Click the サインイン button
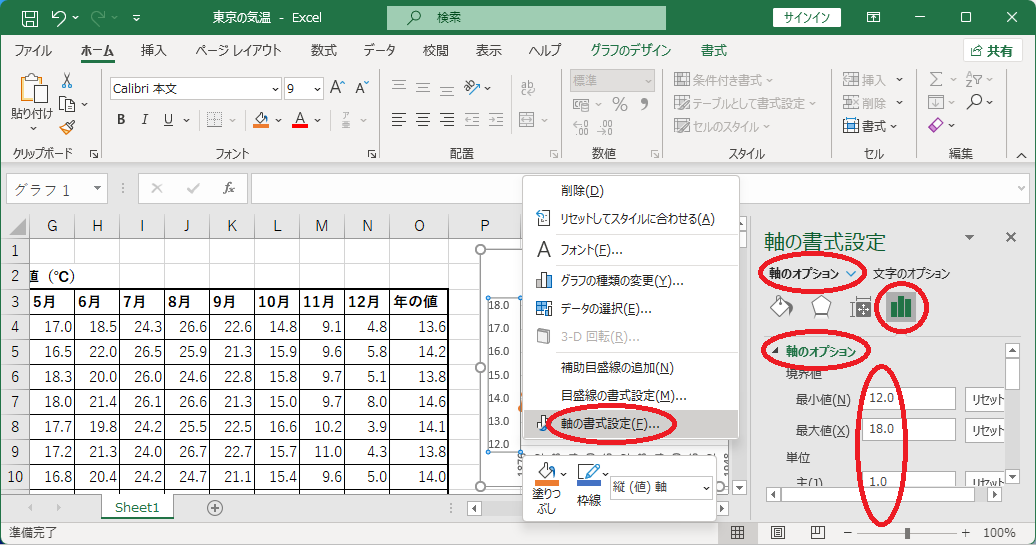This screenshot has height=545, width=1036. tap(807, 18)
